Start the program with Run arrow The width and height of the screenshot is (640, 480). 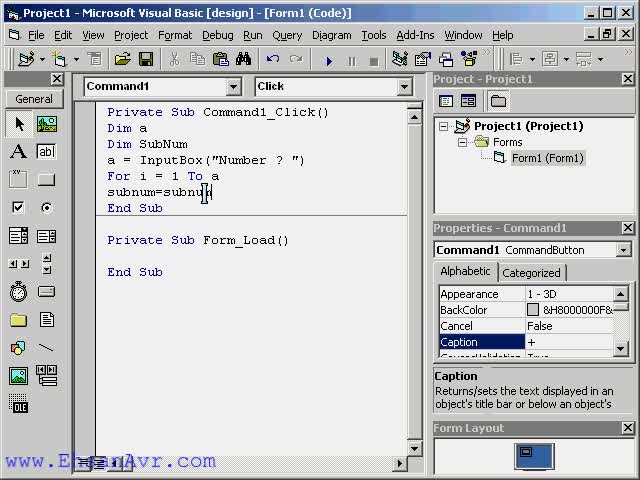pos(329,61)
